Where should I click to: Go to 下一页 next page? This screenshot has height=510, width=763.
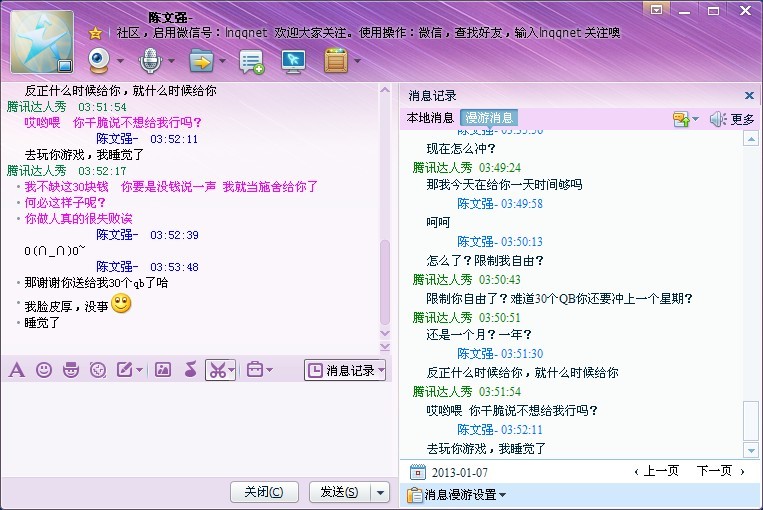tap(720, 471)
